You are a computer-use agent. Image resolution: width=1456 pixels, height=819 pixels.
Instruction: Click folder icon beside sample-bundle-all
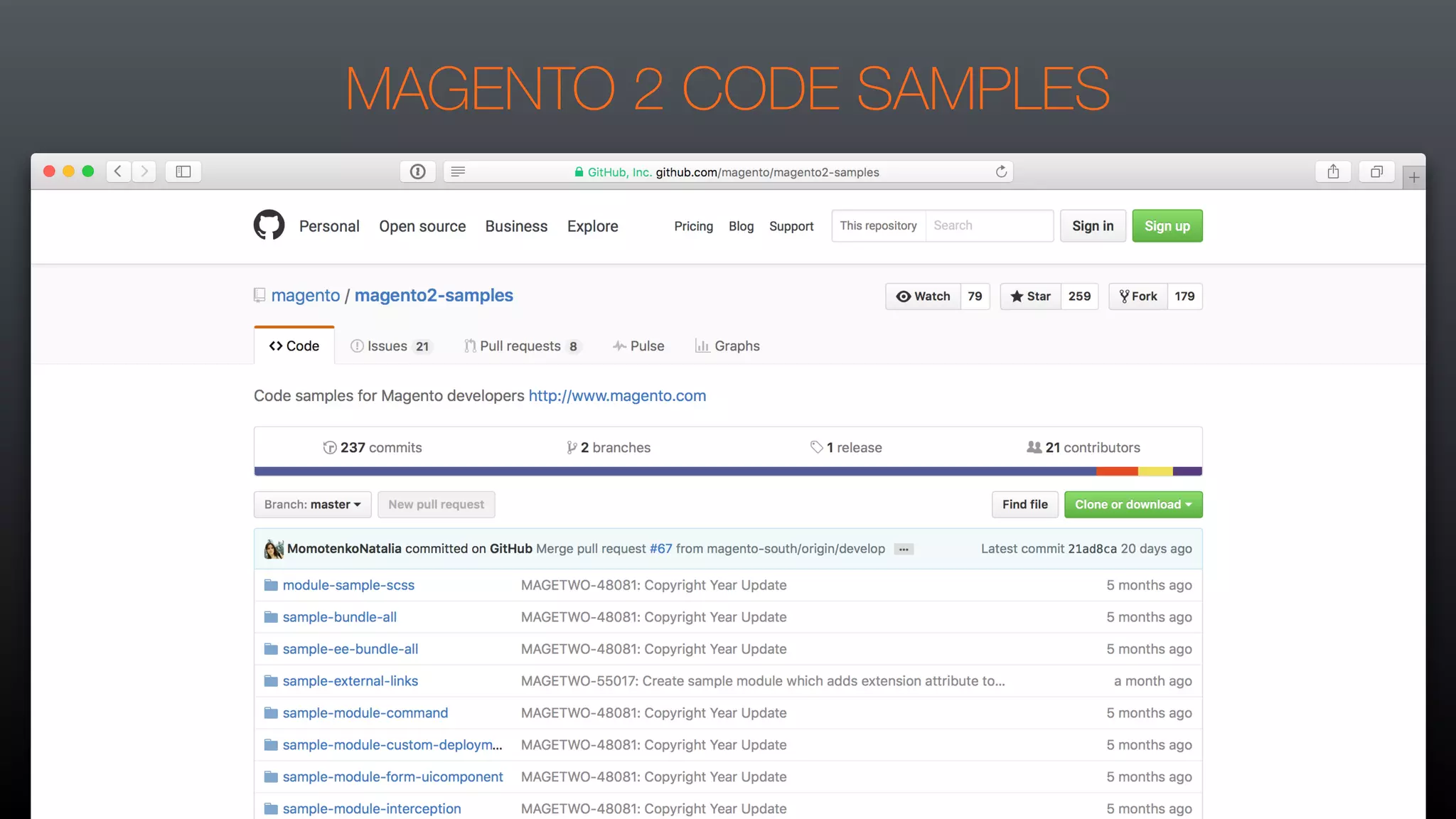271,617
